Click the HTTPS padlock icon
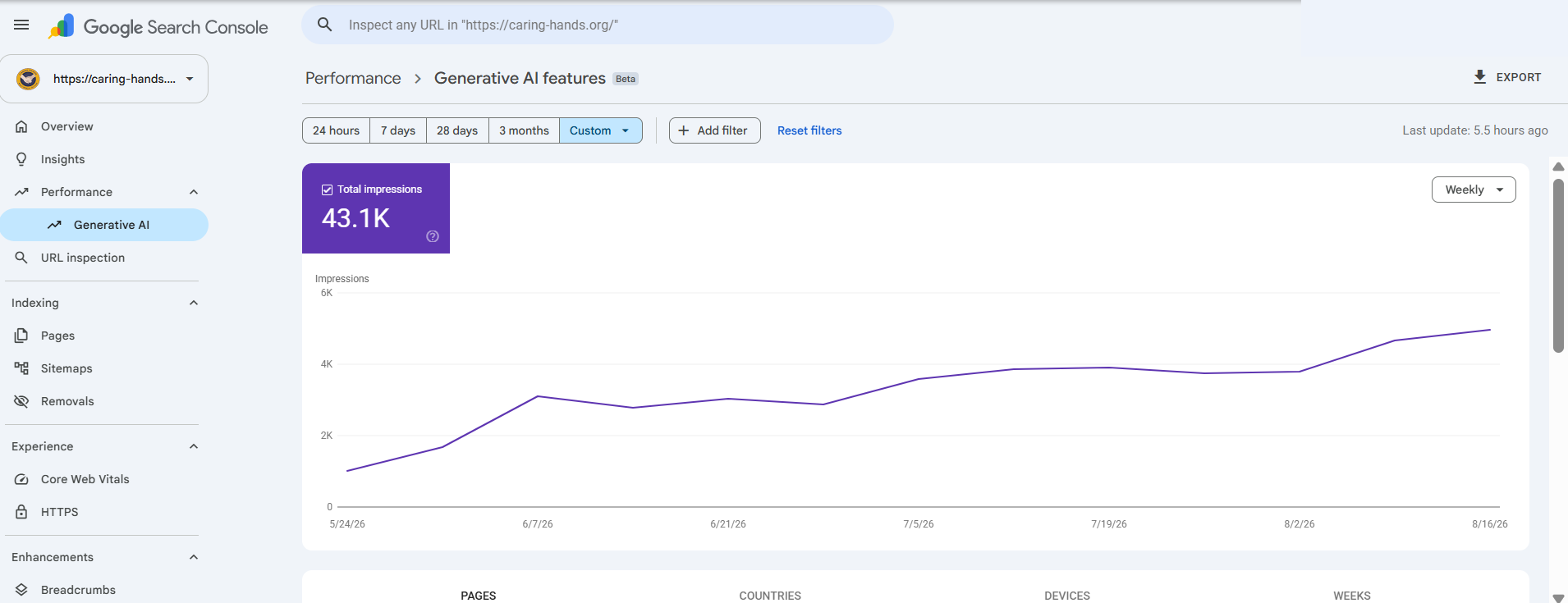Screen dimensions: 1568x603 coord(22,512)
